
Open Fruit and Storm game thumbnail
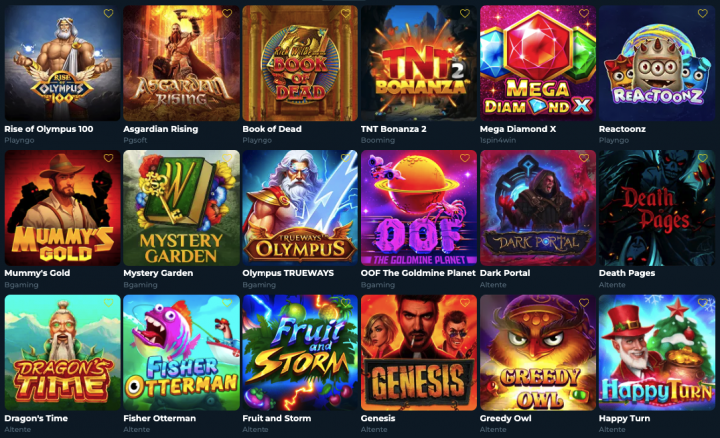click(300, 353)
